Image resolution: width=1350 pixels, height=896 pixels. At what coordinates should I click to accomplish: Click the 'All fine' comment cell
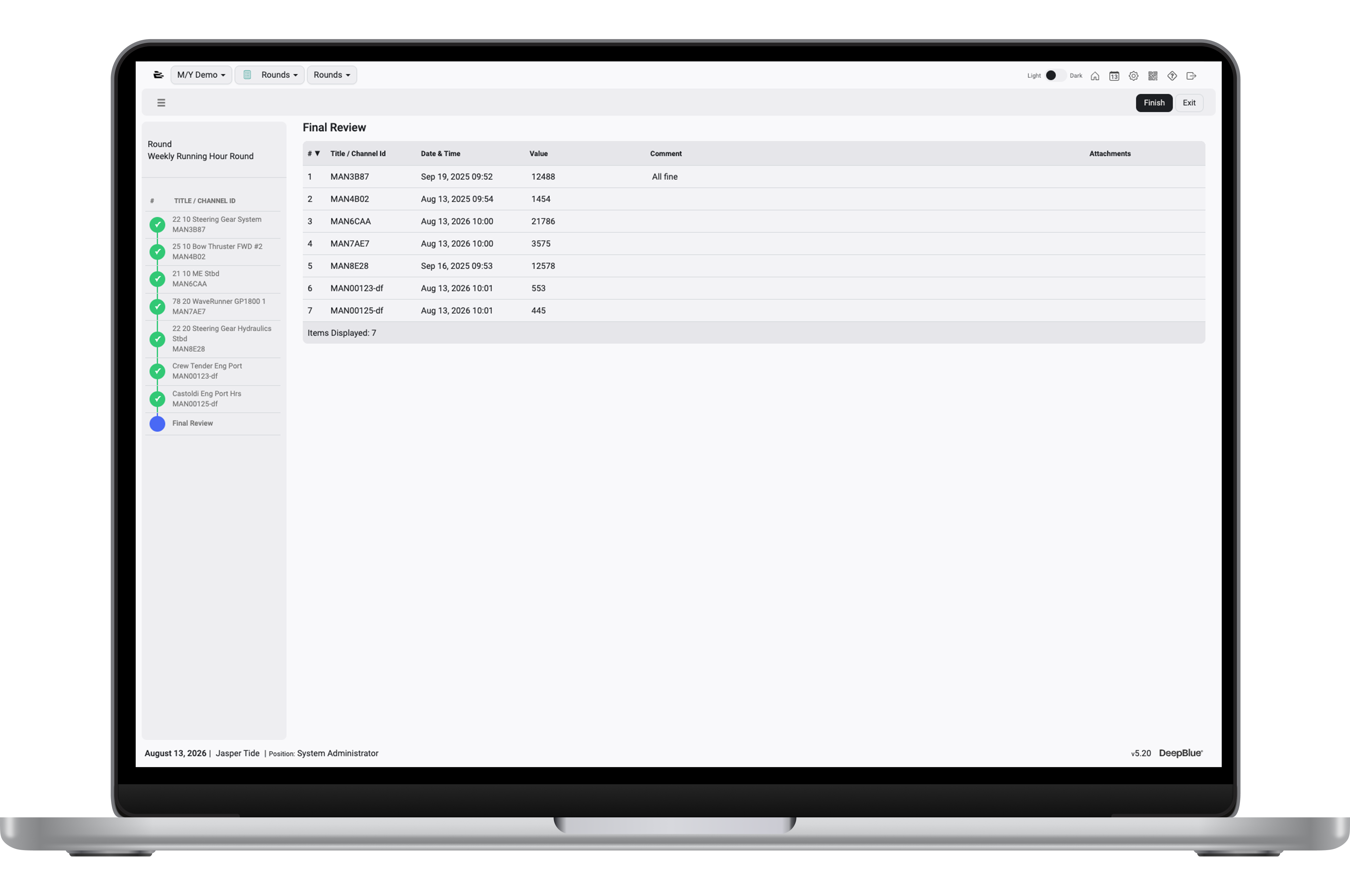pyautogui.click(x=665, y=177)
